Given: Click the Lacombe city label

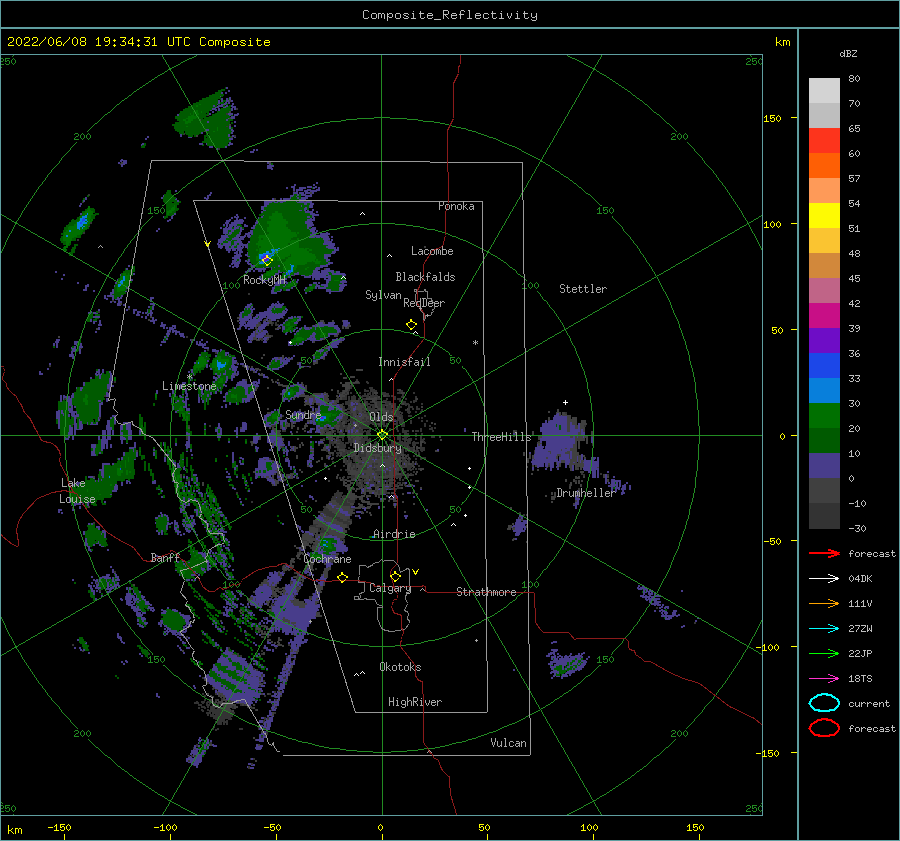Looking at the screenshot, I should click(432, 251).
